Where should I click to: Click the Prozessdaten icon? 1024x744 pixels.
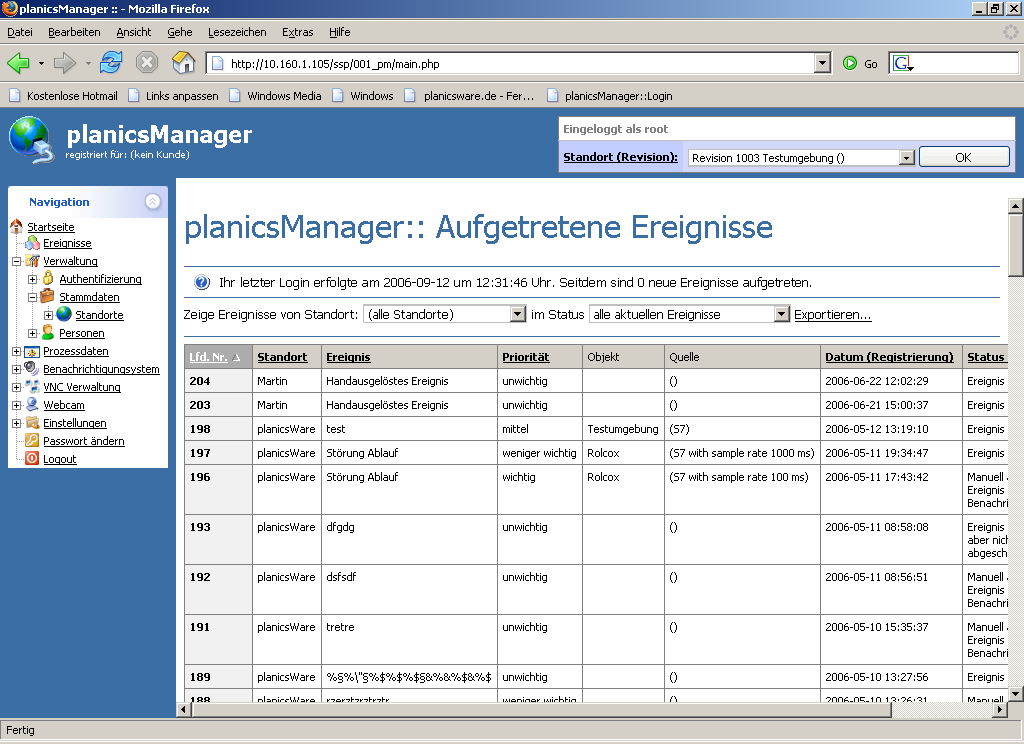tap(32, 351)
